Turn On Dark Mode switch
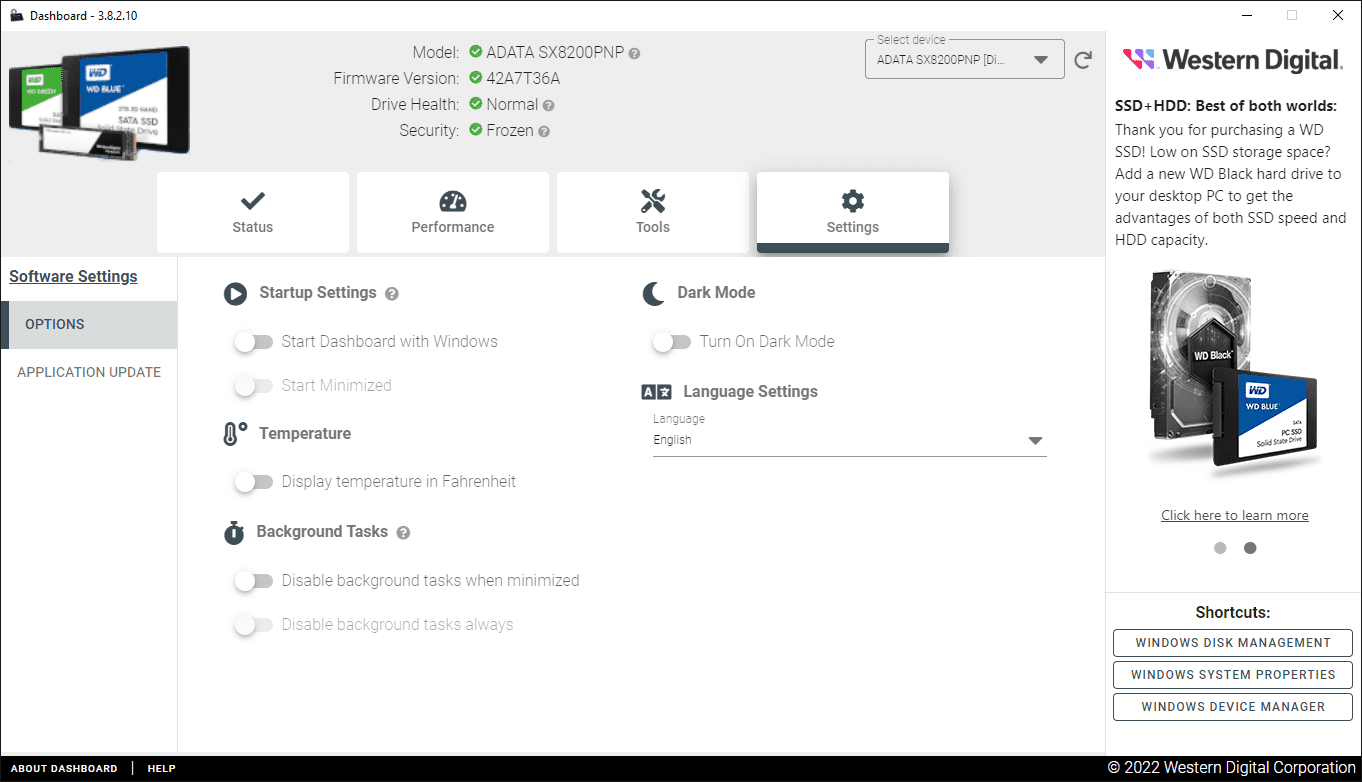 point(671,342)
